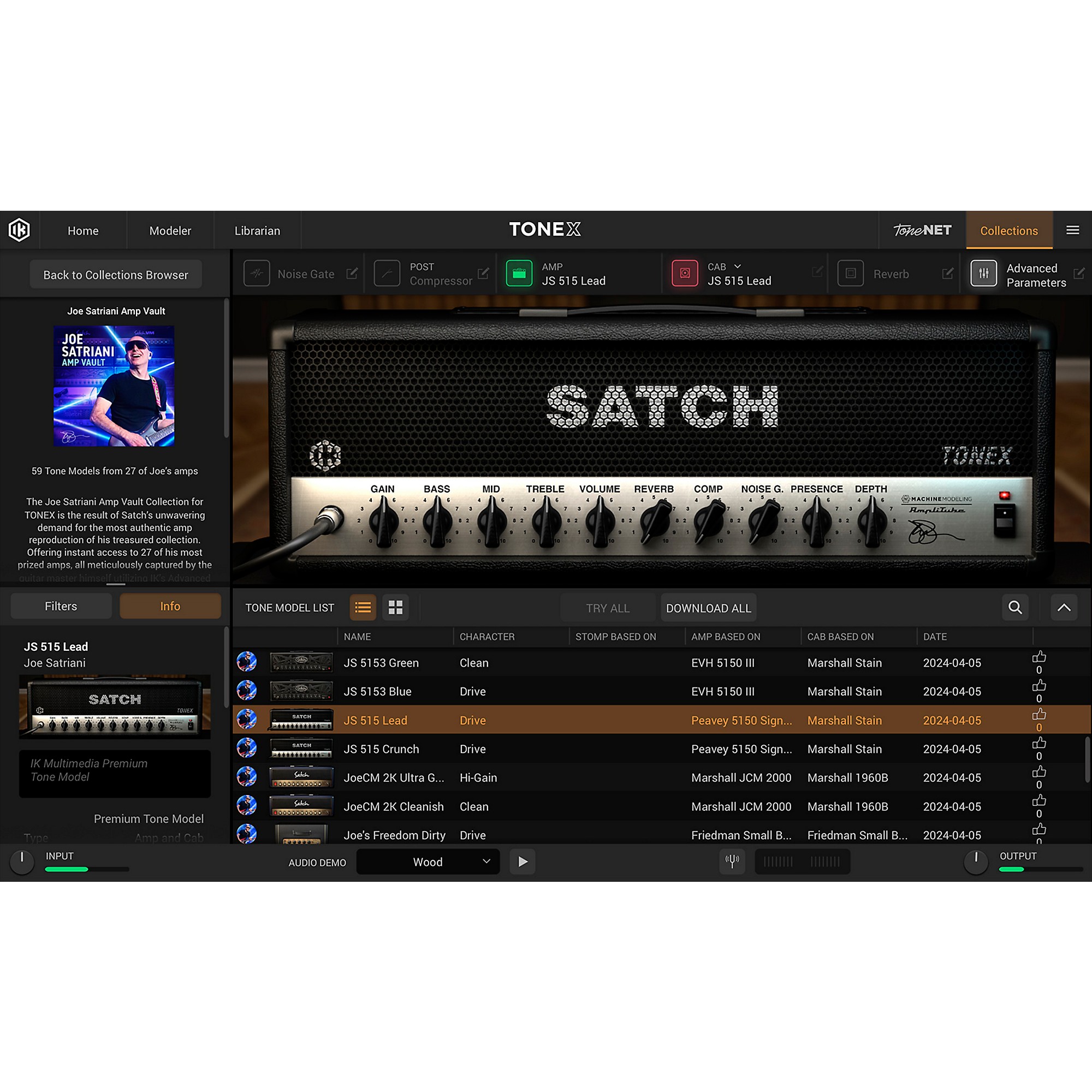Viewport: 1092px width, 1092px height.
Task: Toggle the AMP JS 515 Lead module
Action: click(519, 274)
